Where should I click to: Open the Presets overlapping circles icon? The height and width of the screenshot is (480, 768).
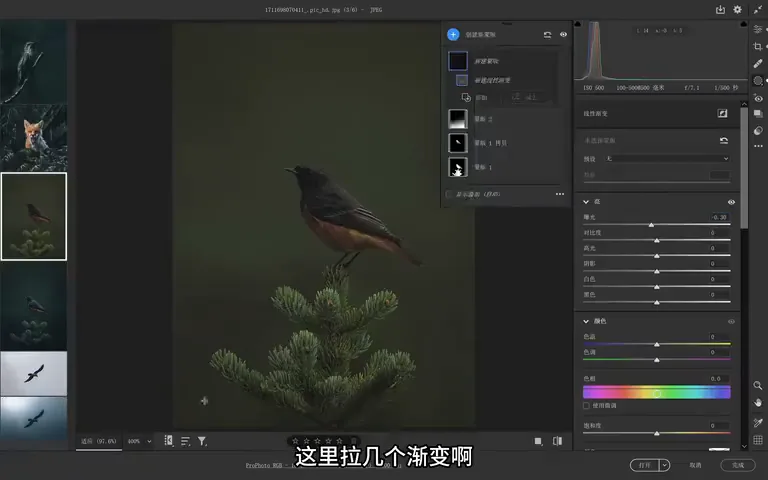[x=758, y=130]
